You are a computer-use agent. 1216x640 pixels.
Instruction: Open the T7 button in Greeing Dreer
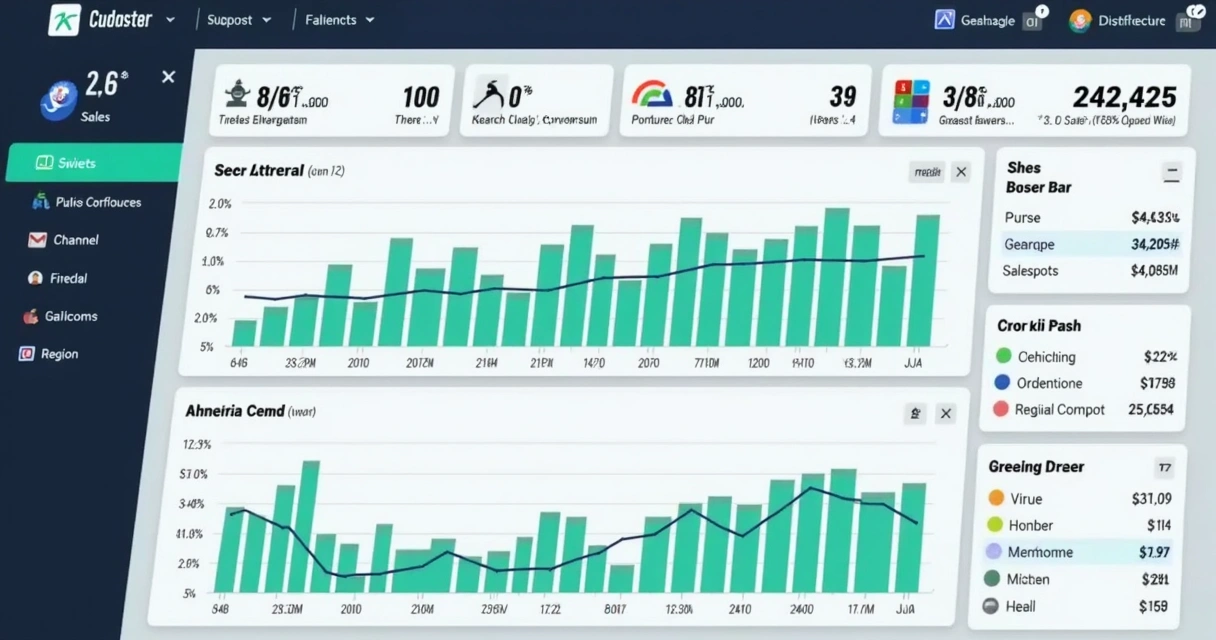click(1164, 467)
